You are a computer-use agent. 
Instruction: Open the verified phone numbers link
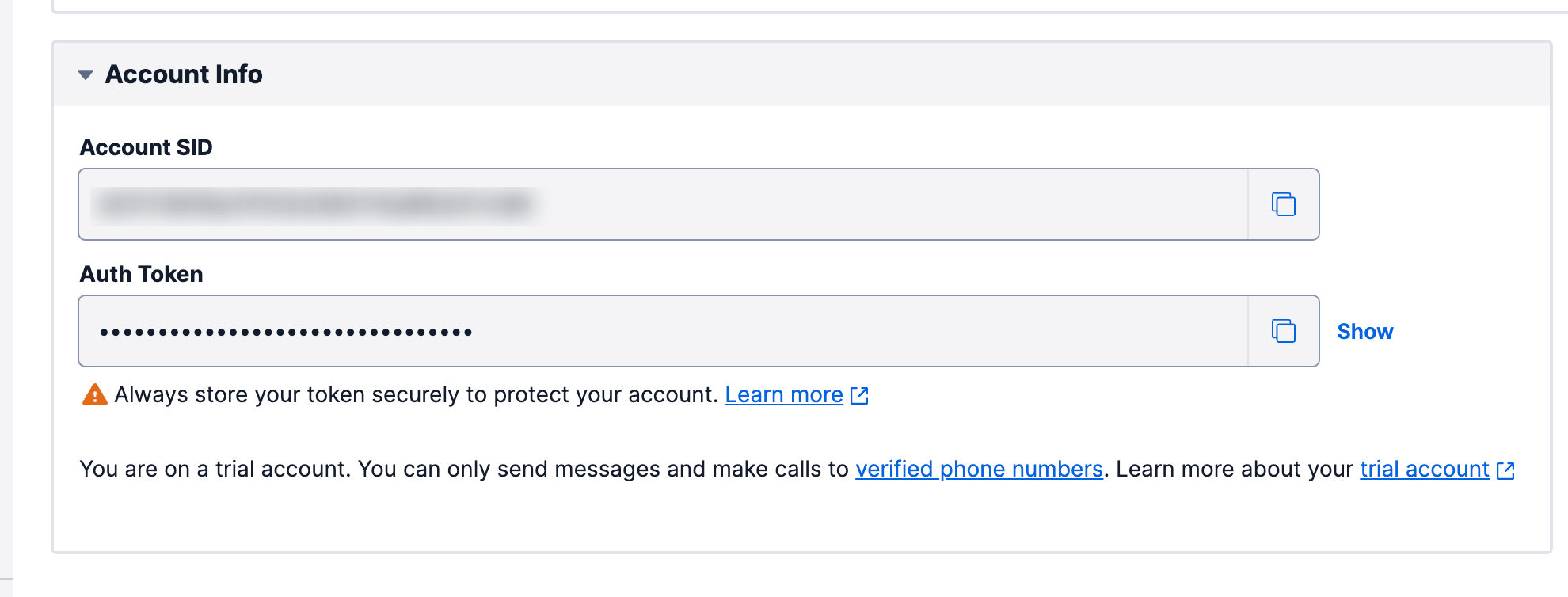pyautogui.click(x=979, y=469)
